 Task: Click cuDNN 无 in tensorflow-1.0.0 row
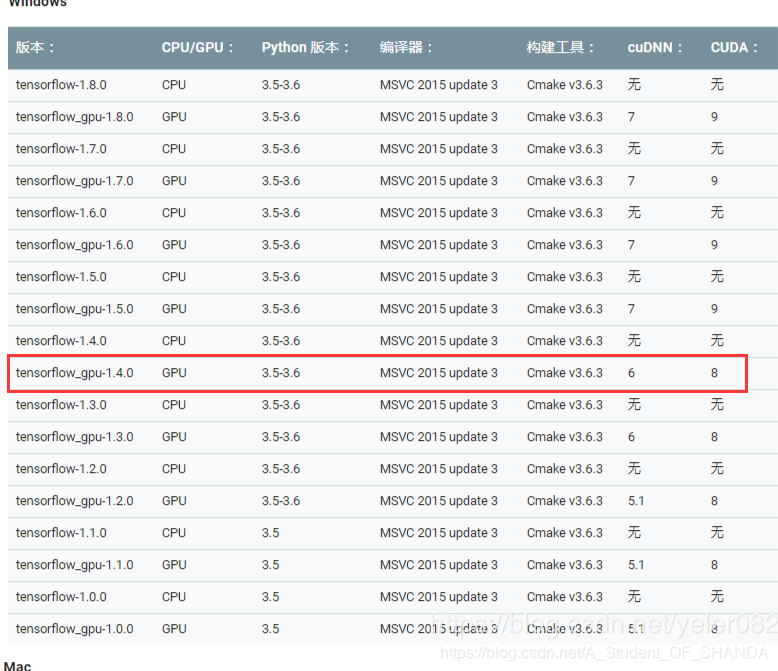coord(634,597)
